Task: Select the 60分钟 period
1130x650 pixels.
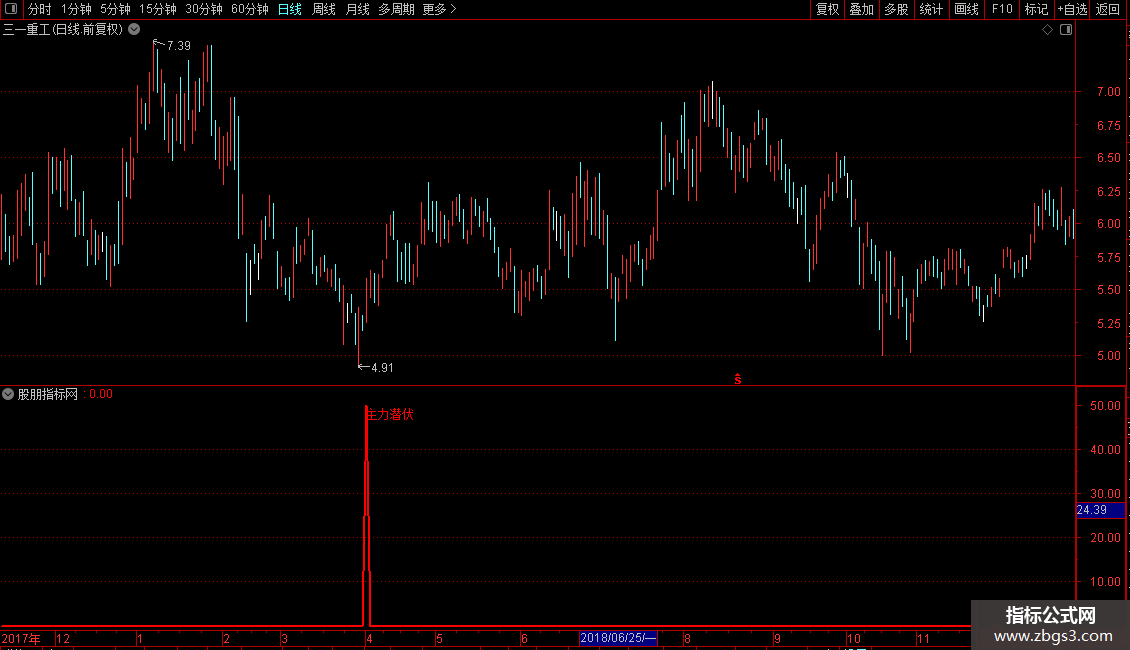Action: pyautogui.click(x=250, y=9)
